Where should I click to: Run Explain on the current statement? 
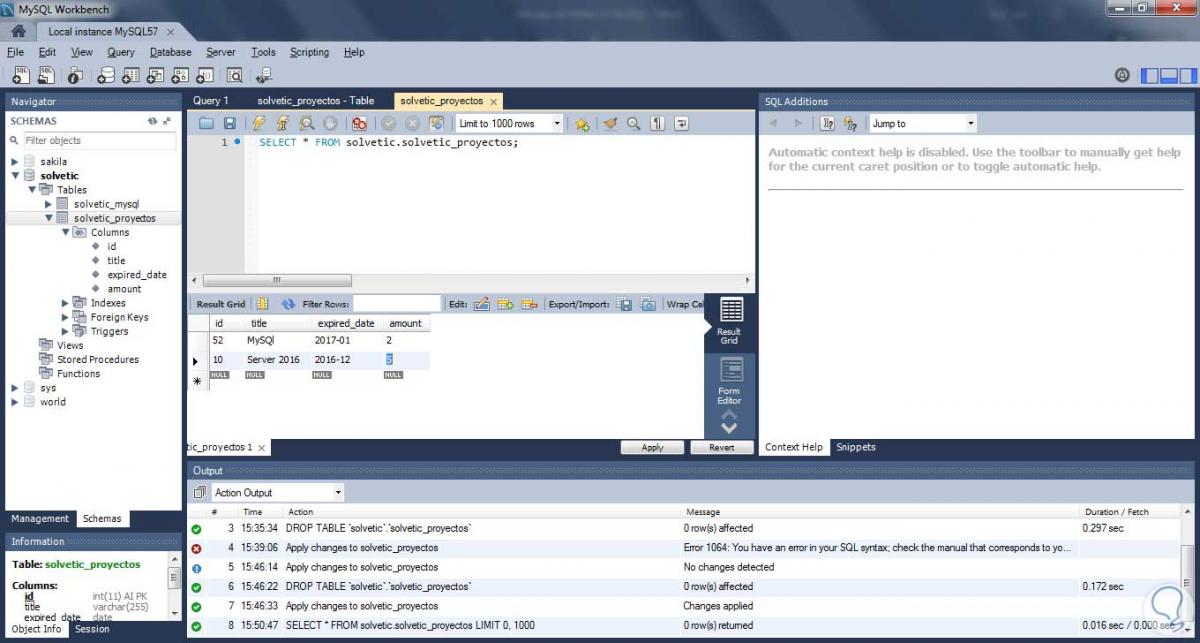coord(307,124)
